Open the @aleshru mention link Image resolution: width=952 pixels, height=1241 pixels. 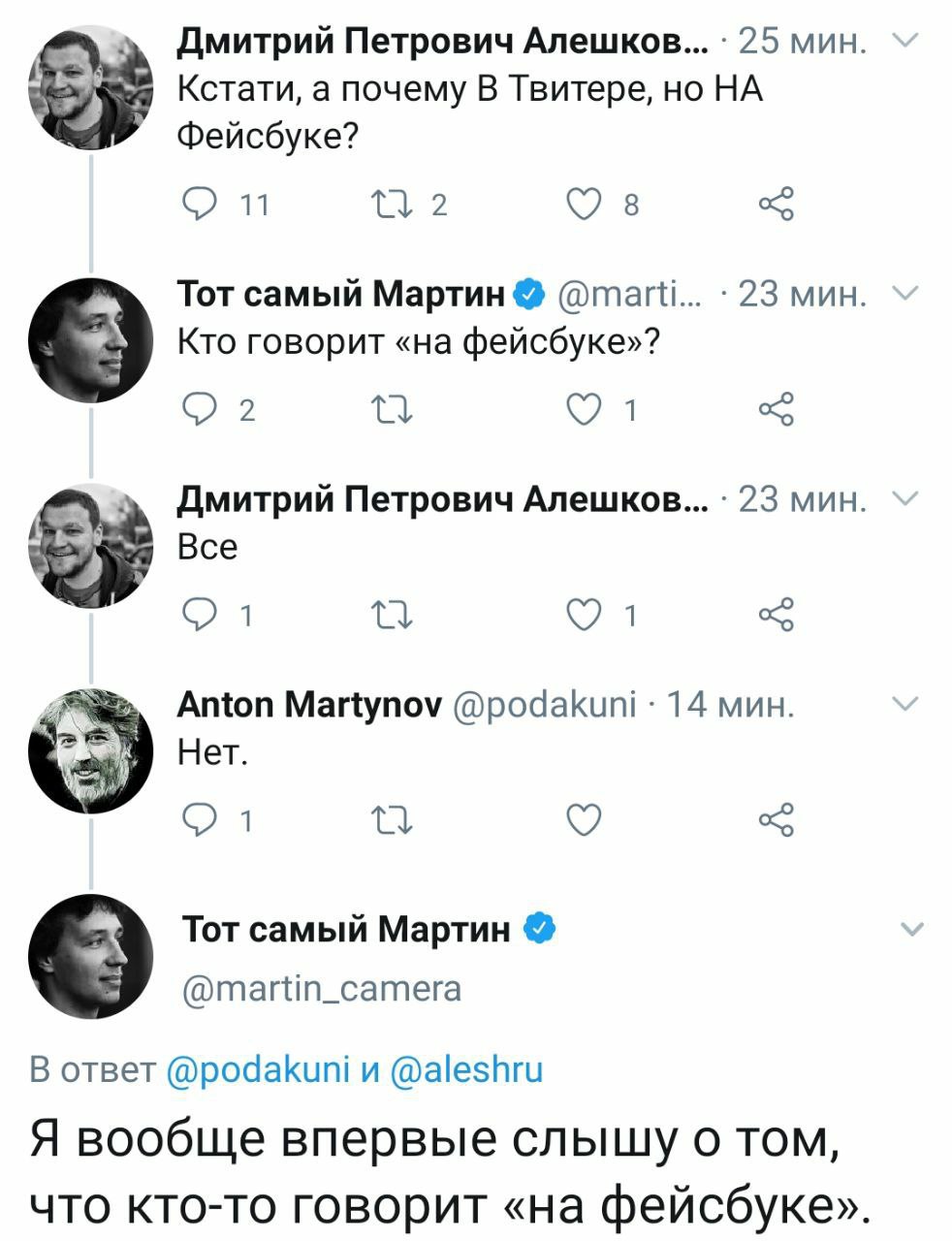click(466, 1069)
